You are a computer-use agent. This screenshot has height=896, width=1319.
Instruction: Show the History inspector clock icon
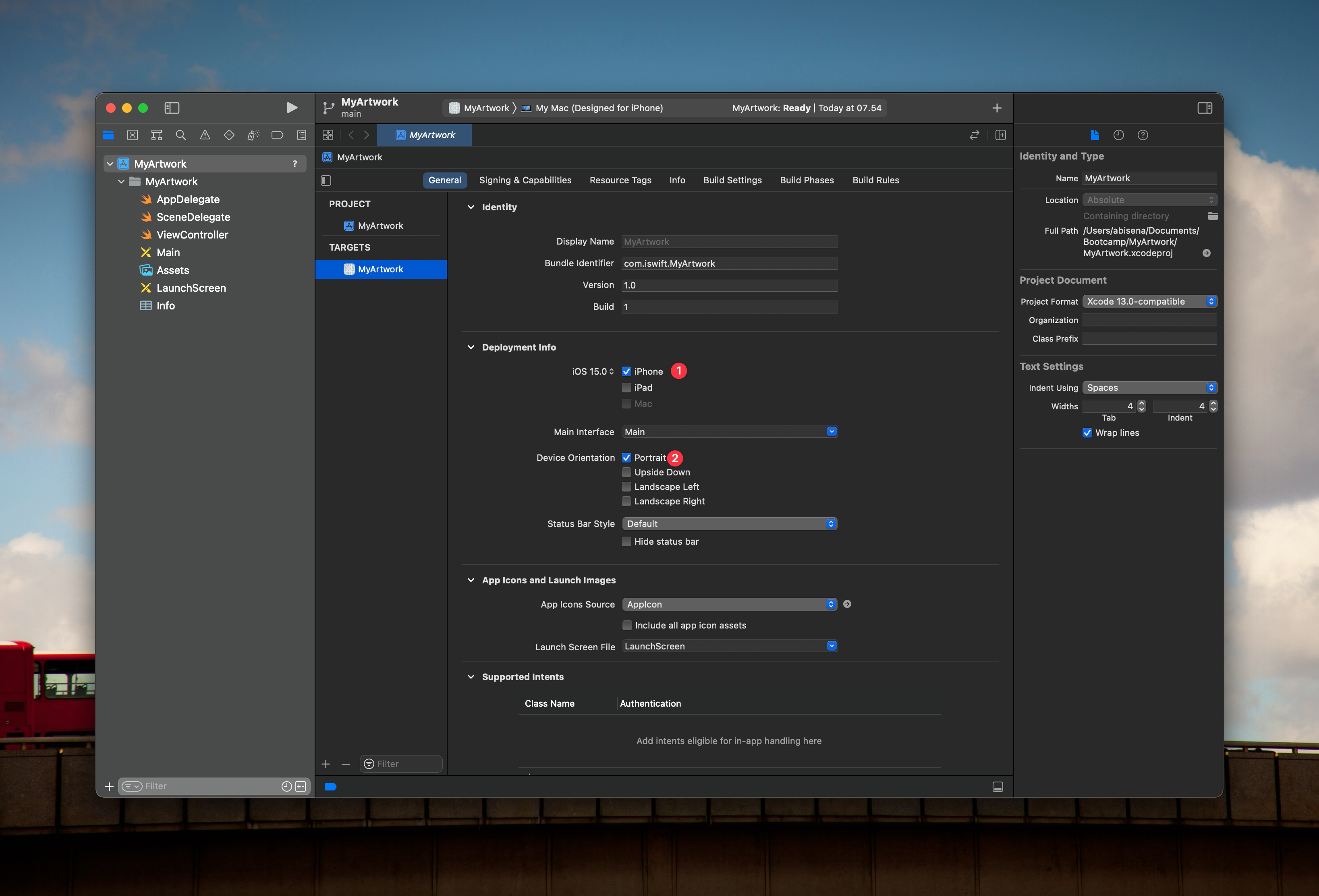[x=1119, y=135]
